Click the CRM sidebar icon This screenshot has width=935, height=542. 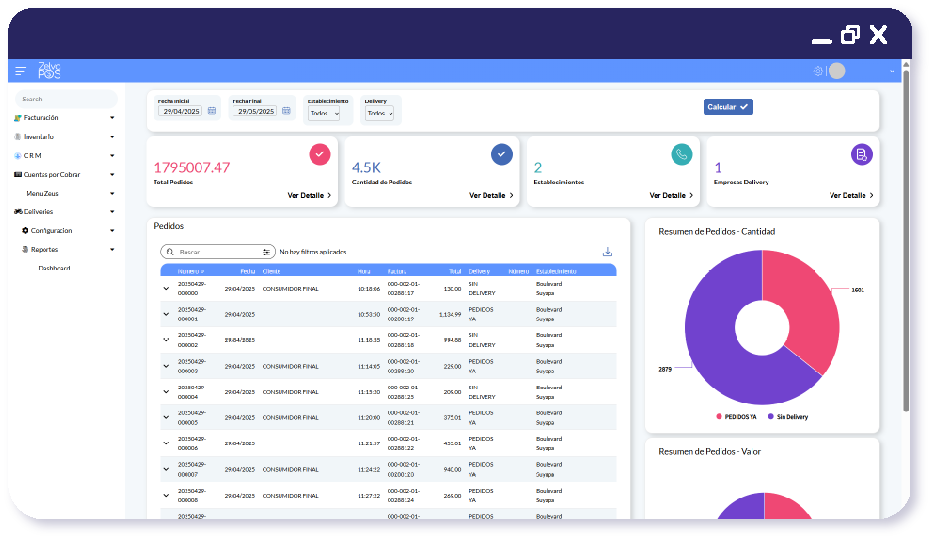(x=17, y=156)
